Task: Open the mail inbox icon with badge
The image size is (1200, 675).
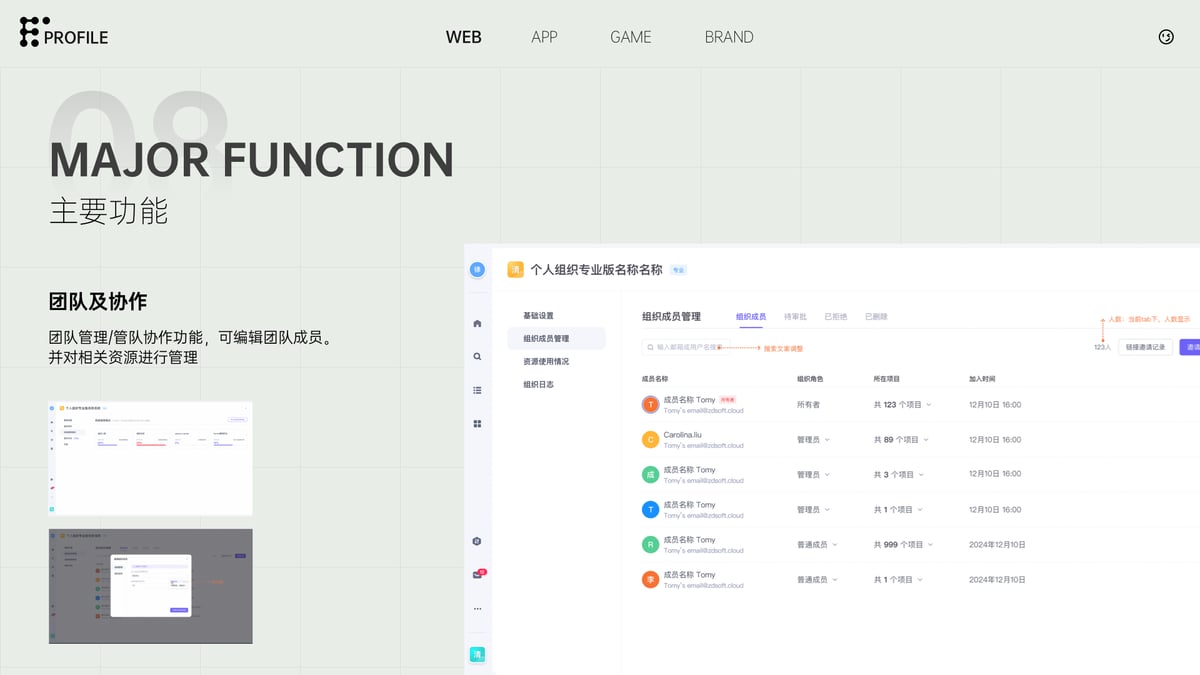Action: tap(478, 575)
